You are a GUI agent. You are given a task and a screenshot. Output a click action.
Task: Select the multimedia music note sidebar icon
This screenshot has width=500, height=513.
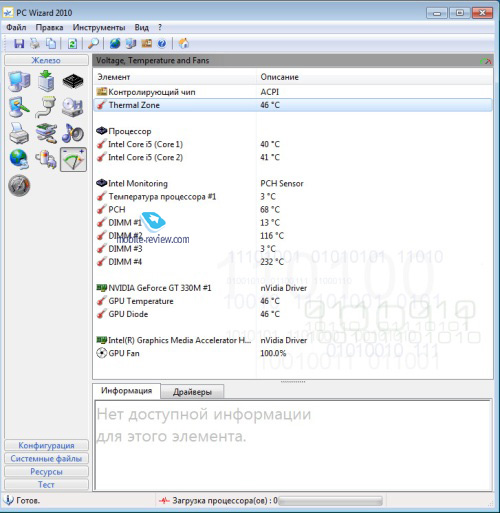click(x=73, y=133)
